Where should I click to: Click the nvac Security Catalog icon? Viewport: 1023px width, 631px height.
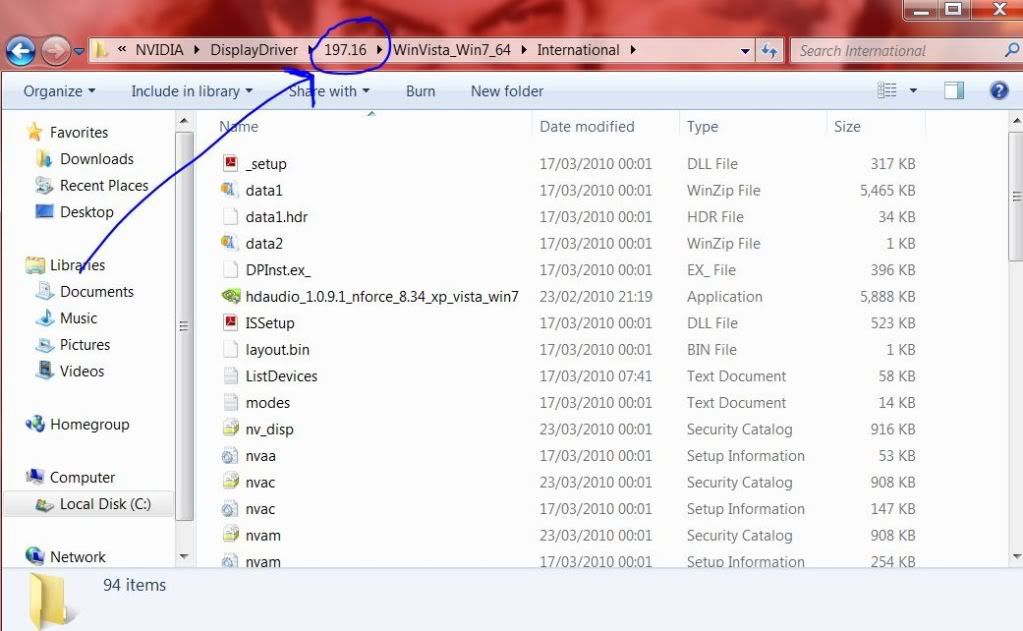click(x=230, y=482)
